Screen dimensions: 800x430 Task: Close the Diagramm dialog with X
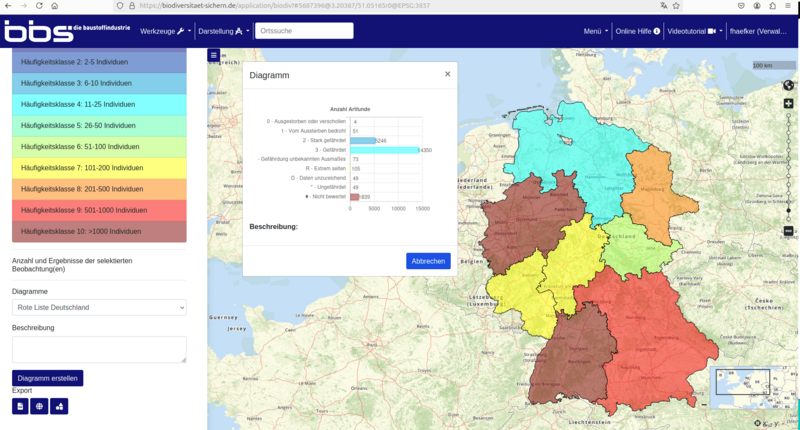point(447,74)
